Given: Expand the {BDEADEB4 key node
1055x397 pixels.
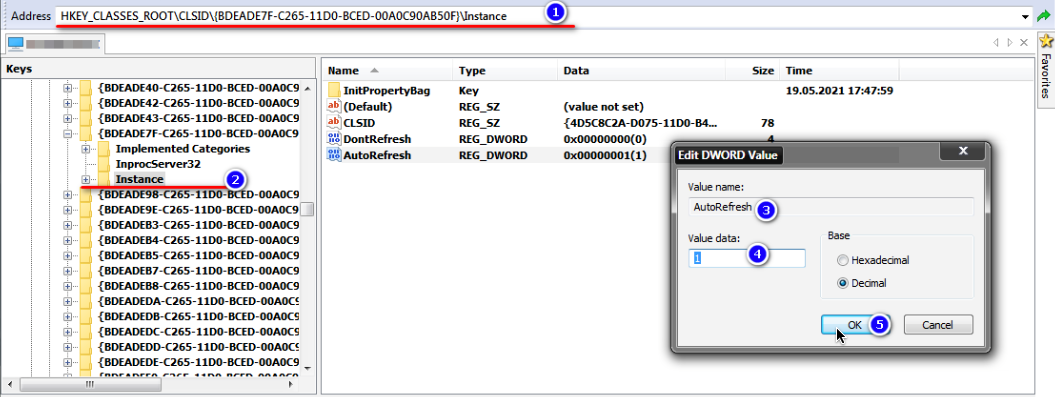Looking at the screenshot, I should point(67,240).
